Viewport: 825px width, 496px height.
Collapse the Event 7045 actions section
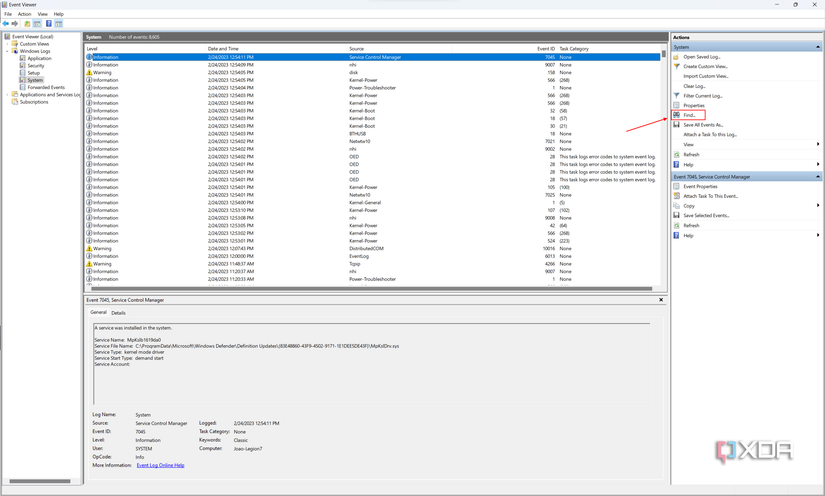coord(818,177)
